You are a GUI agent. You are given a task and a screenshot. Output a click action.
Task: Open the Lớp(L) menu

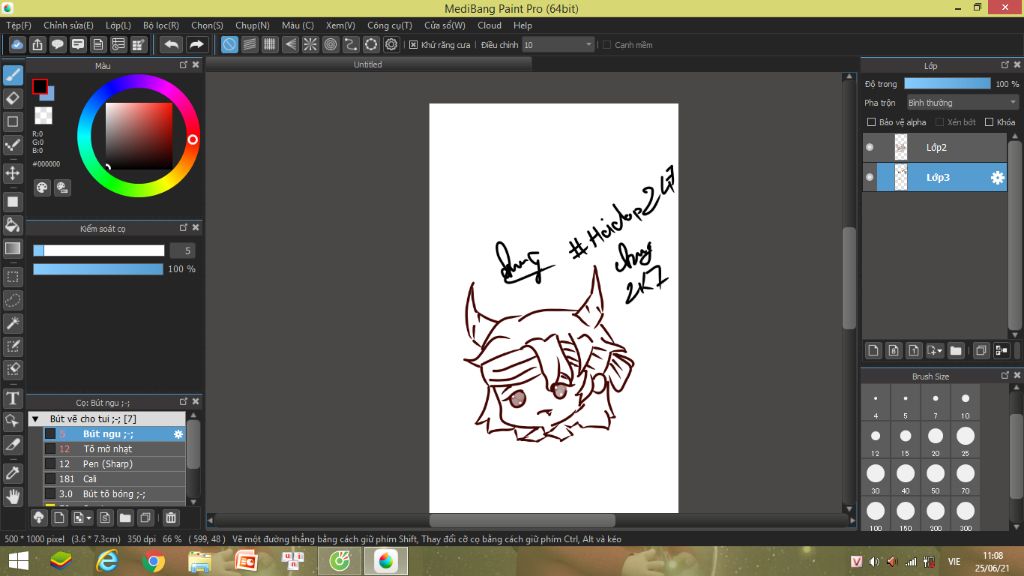(x=118, y=25)
